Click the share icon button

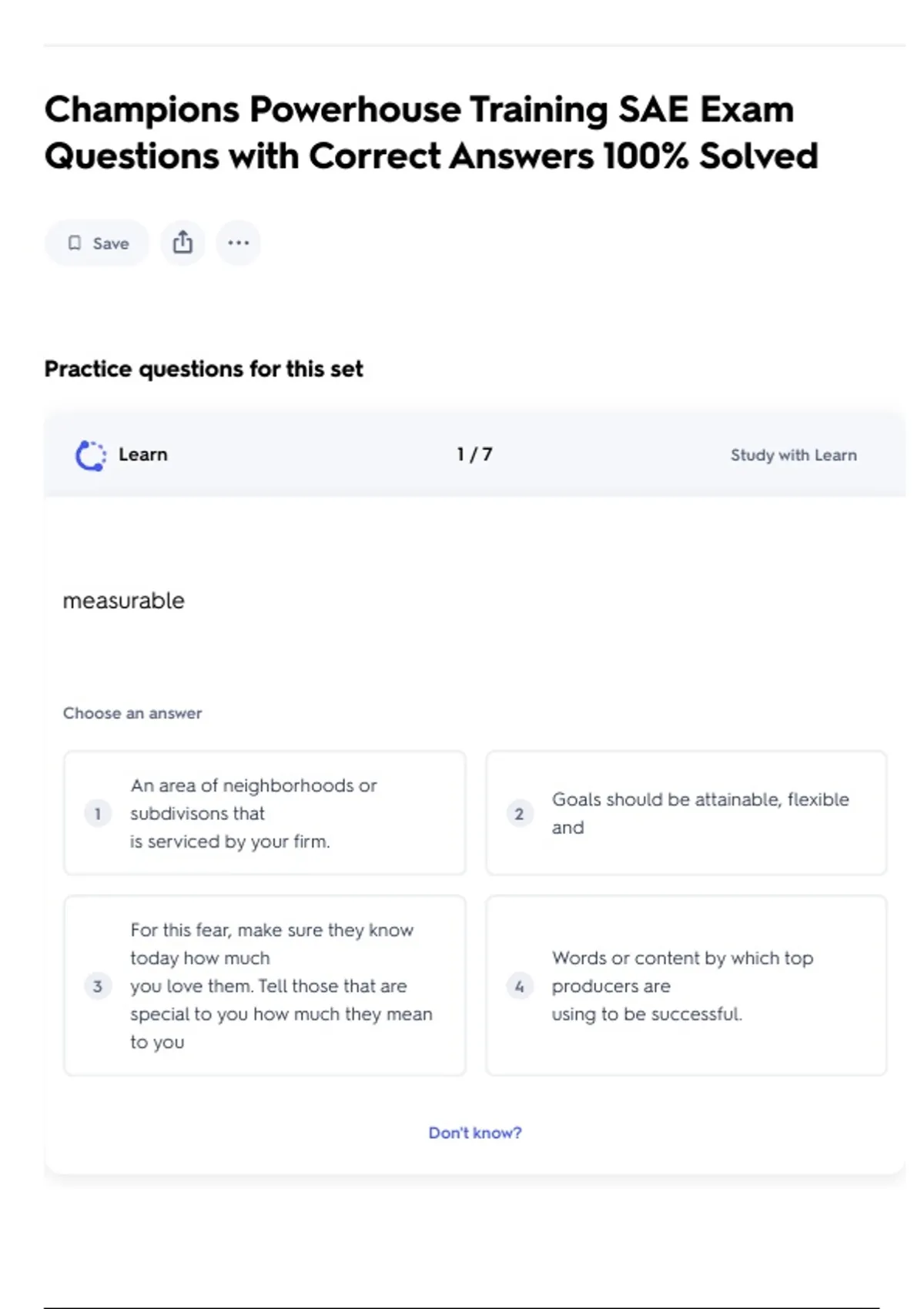pyautogui.click(x=182, y=243)
